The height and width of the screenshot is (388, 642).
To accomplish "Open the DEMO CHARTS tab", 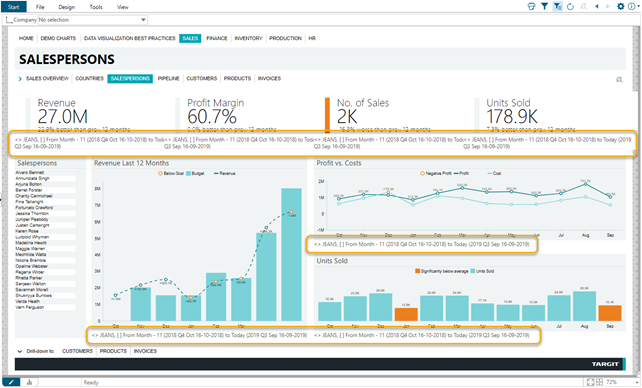I will coord(58,38).
